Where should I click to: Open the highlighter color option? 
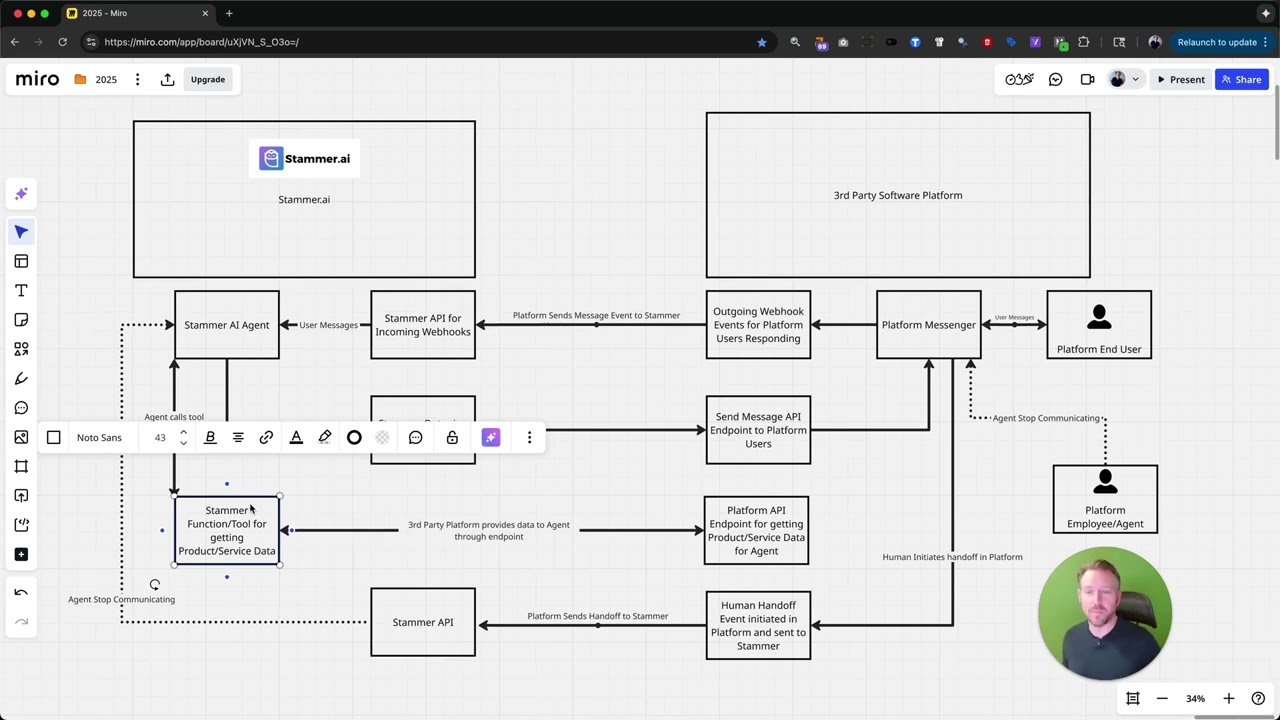325,437
